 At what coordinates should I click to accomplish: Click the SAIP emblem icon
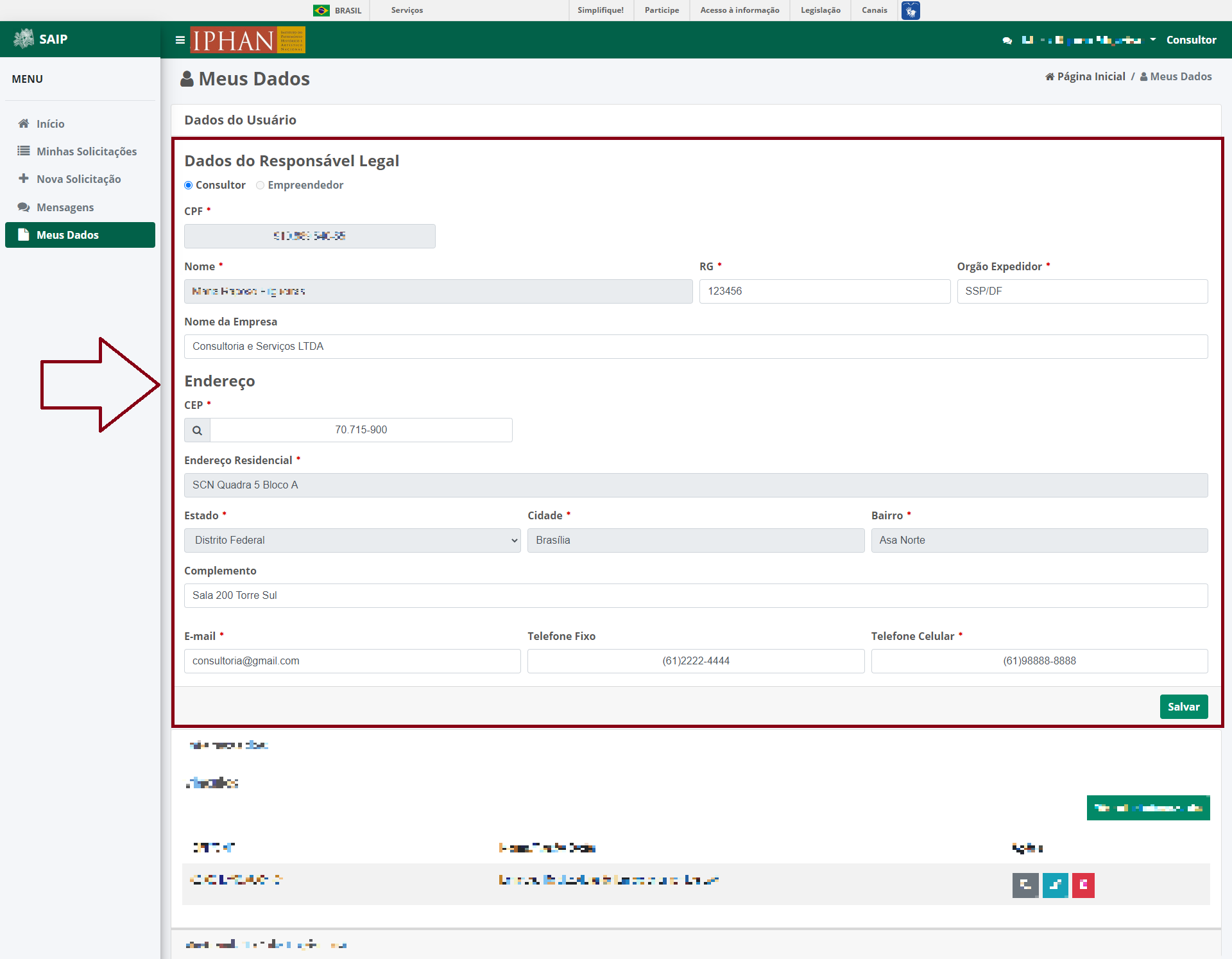click(24, 39)
